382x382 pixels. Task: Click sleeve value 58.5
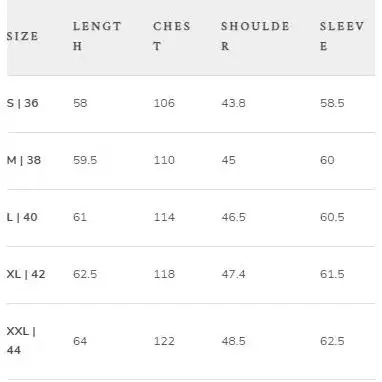(x=332, y=103)
